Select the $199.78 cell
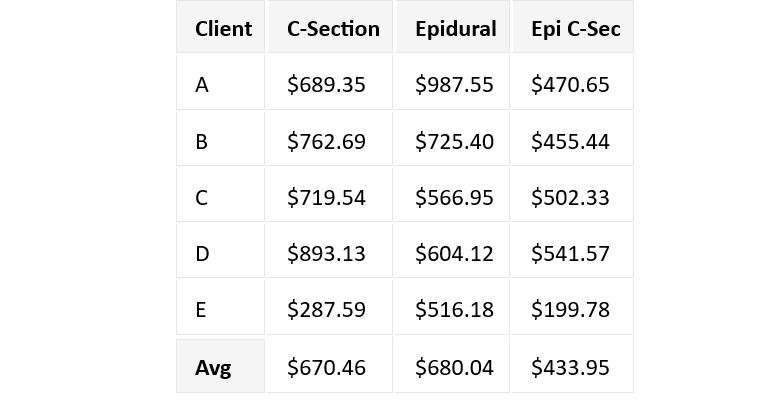The image size is (772, 408). 570,310
